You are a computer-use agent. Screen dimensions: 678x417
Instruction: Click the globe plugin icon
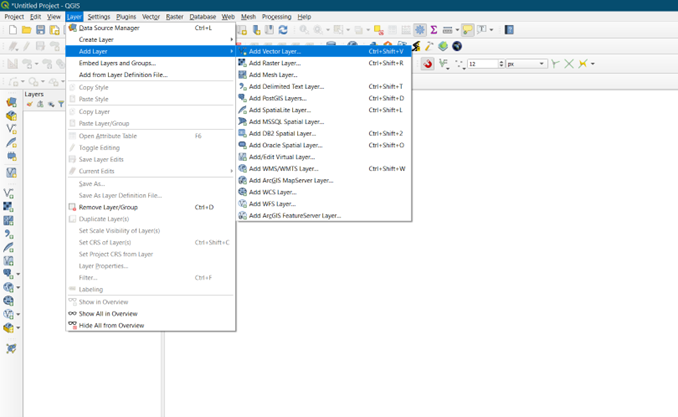point(457,46)
